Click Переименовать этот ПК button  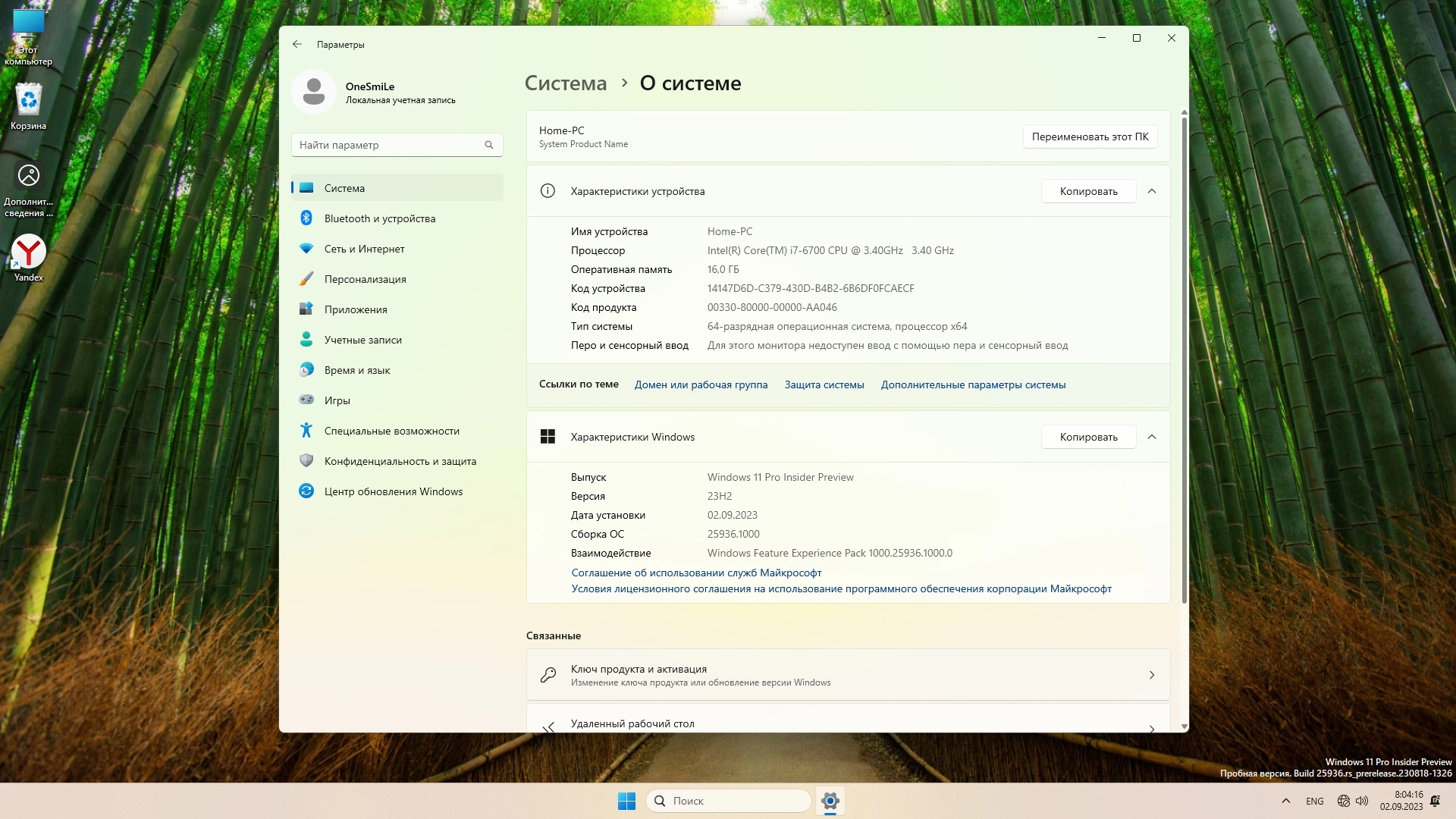[x=1090, y=136]
